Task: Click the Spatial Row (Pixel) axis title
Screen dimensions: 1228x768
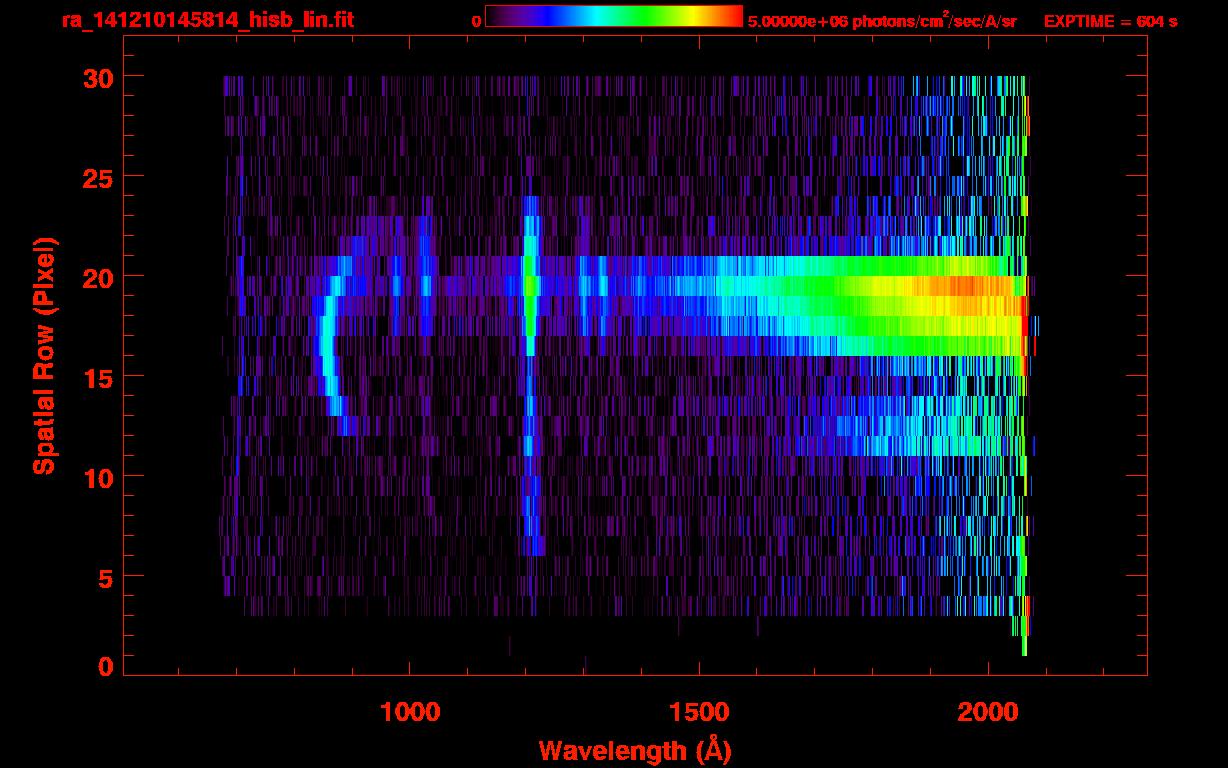Action: pyautogui.click(x=43, y=356)
